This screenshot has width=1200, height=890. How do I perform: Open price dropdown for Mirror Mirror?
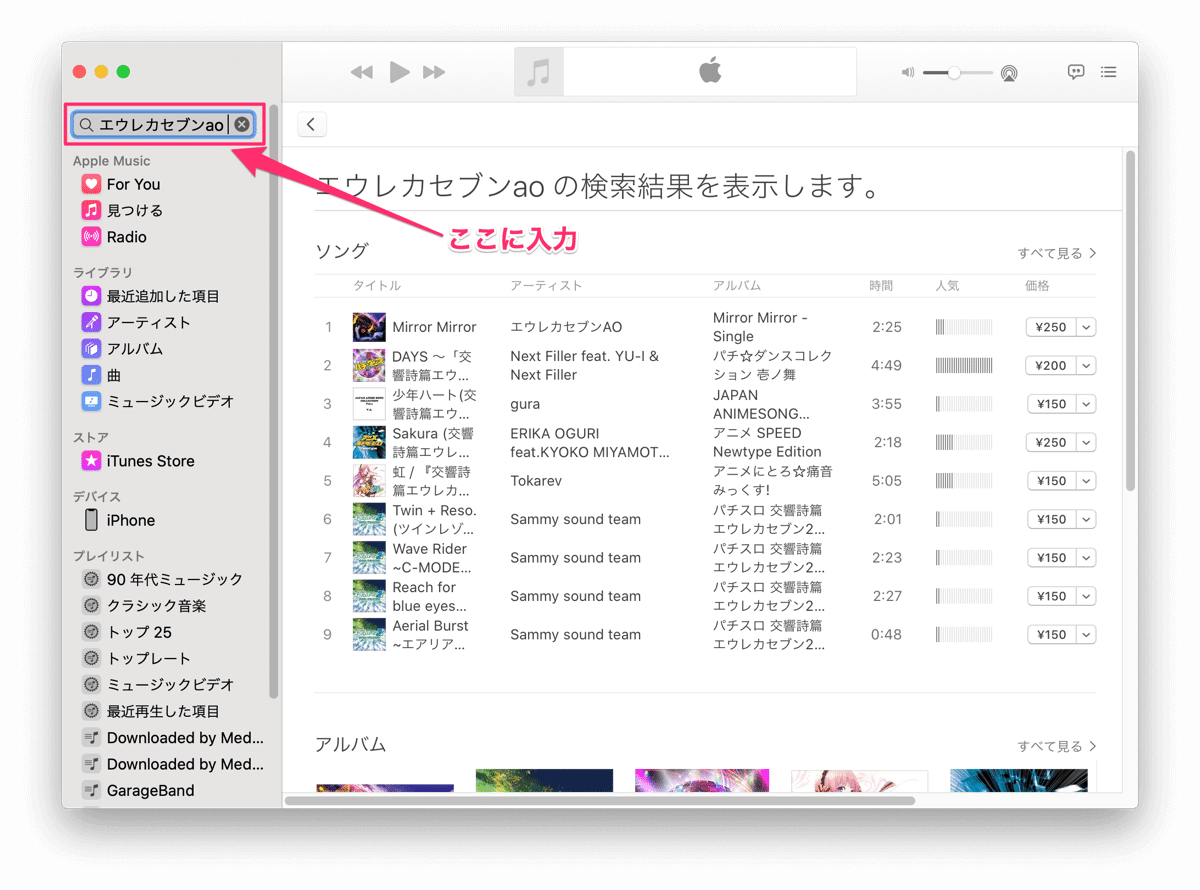pyautogui.click(x=1086, y=327)
